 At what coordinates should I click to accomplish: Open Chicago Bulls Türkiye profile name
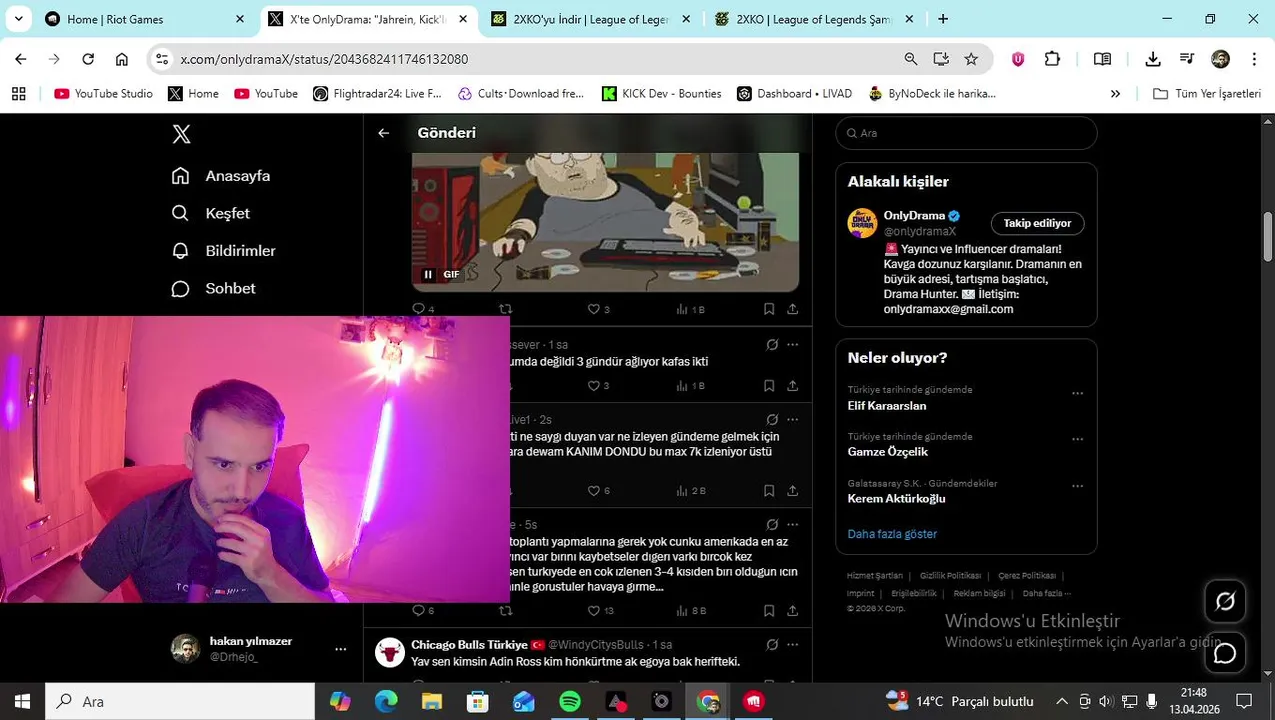pos(469,645)
